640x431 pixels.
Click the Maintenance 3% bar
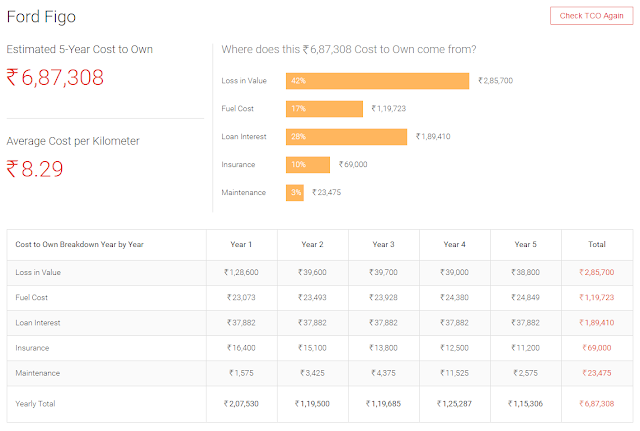[295, 192]
